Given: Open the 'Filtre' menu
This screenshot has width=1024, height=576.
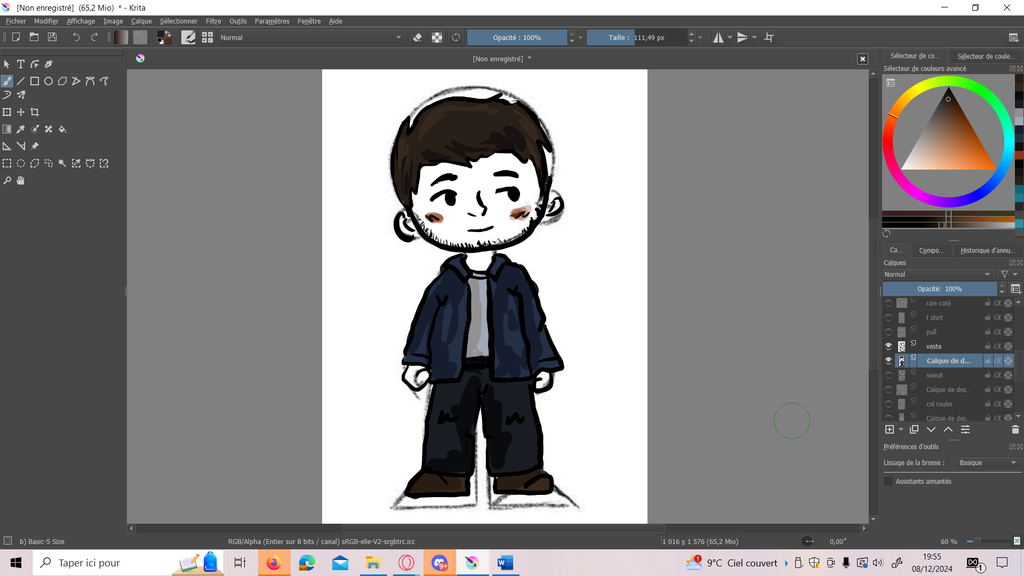Looking at the screenshot, I should click(213, 21).
